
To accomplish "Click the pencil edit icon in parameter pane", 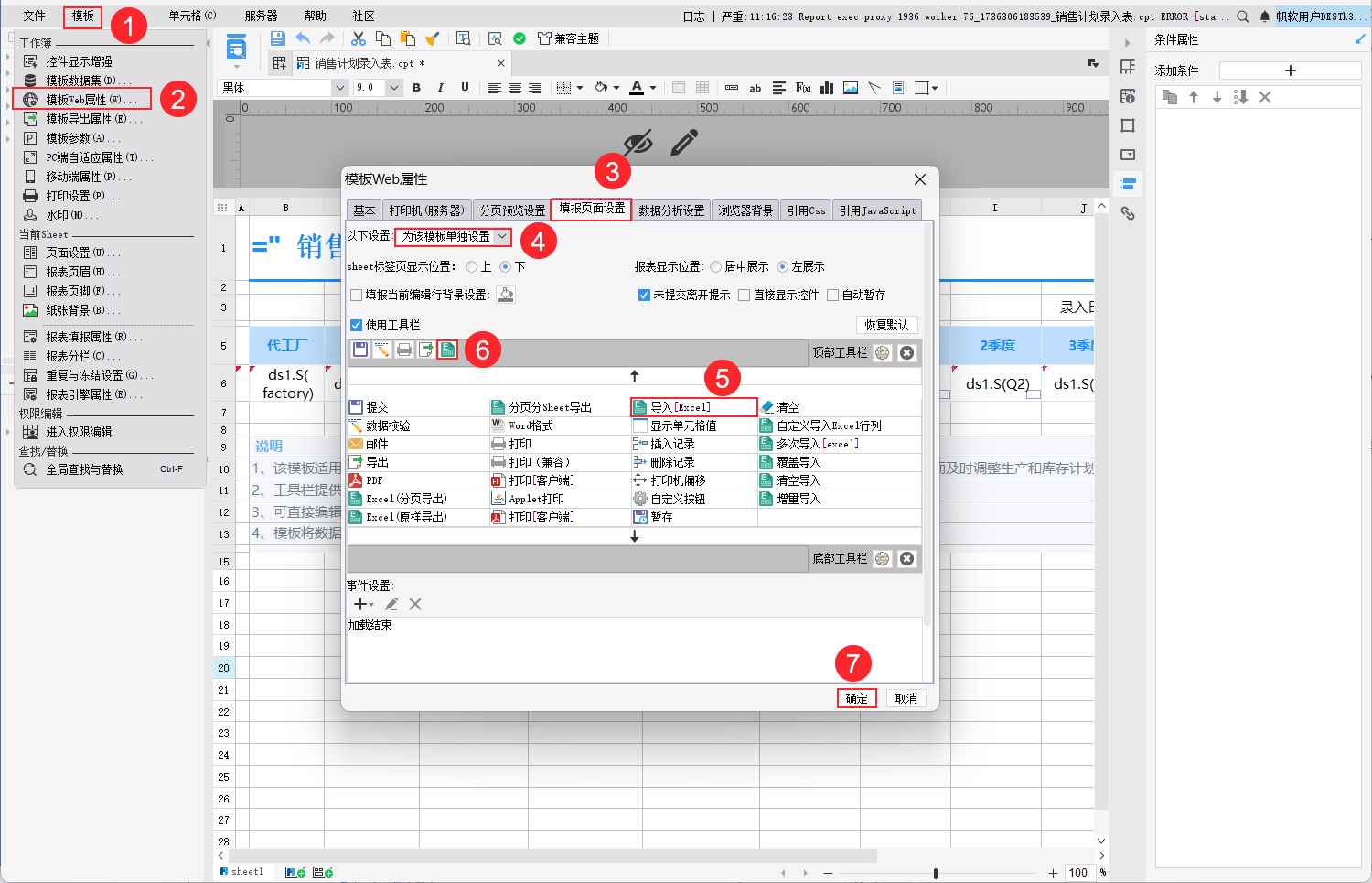I will [x=683, y=142].
